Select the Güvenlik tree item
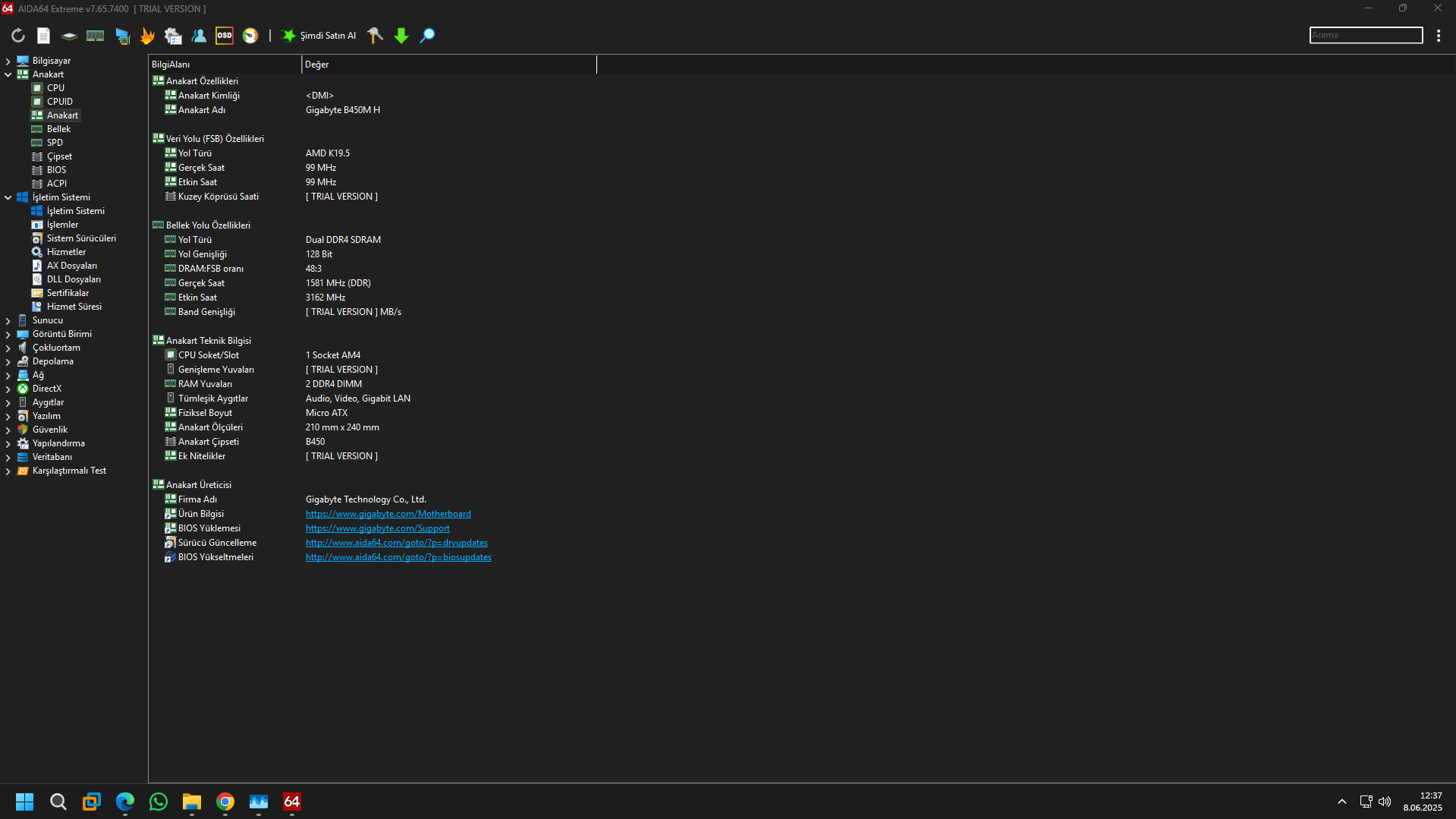Screen dimensions: 1456x819 pos(50,430)
